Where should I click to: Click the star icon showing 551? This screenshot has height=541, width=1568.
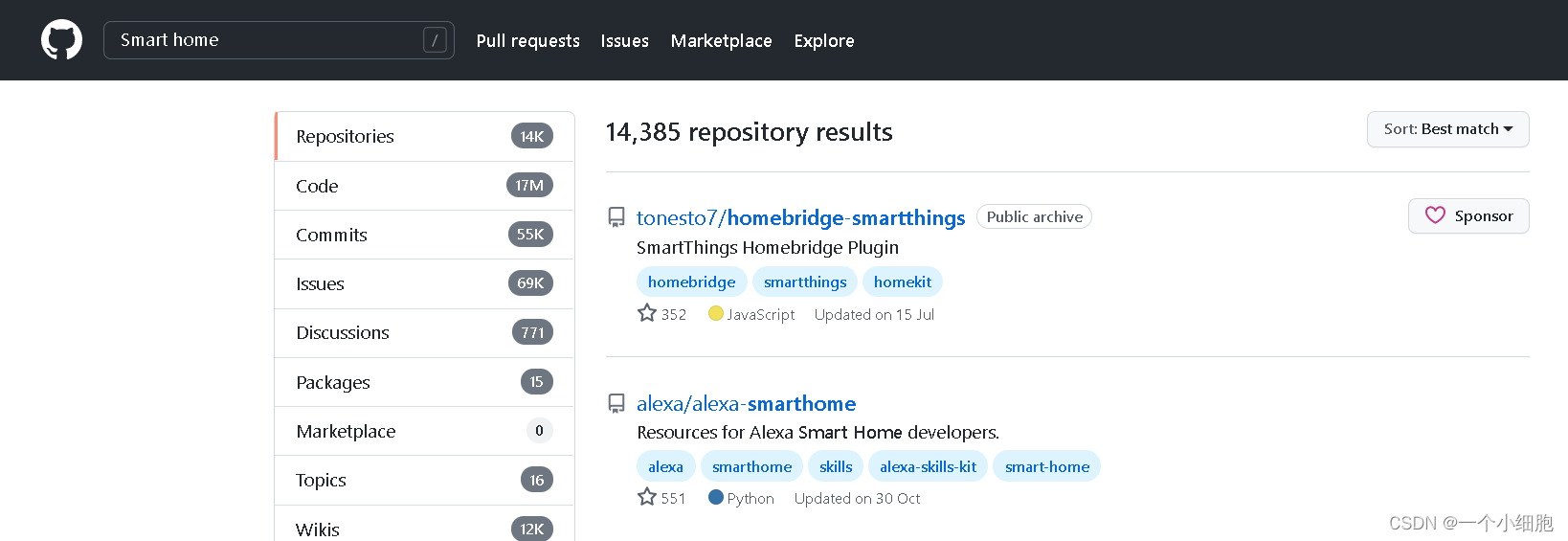647,497
